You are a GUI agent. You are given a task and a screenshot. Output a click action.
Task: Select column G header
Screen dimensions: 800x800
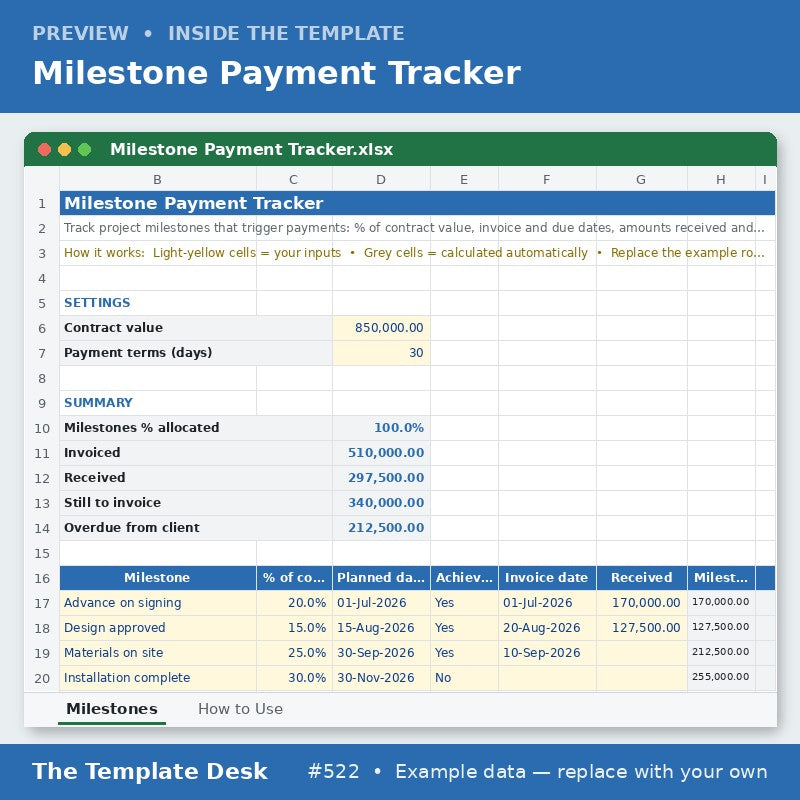click(x=641, y=179)
